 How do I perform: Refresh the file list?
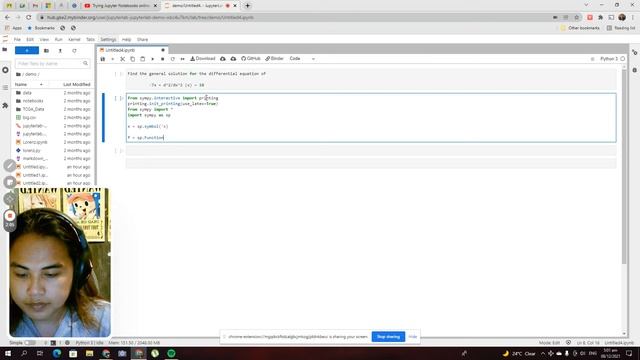point(74,51)
